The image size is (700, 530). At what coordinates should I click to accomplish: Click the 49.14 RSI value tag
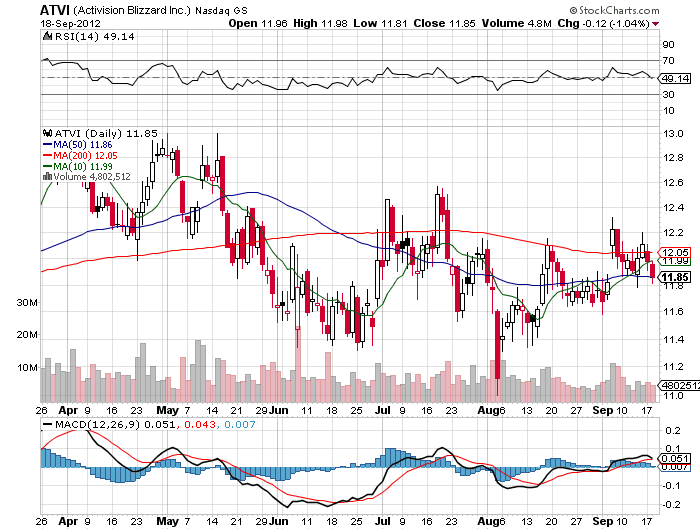675,79
